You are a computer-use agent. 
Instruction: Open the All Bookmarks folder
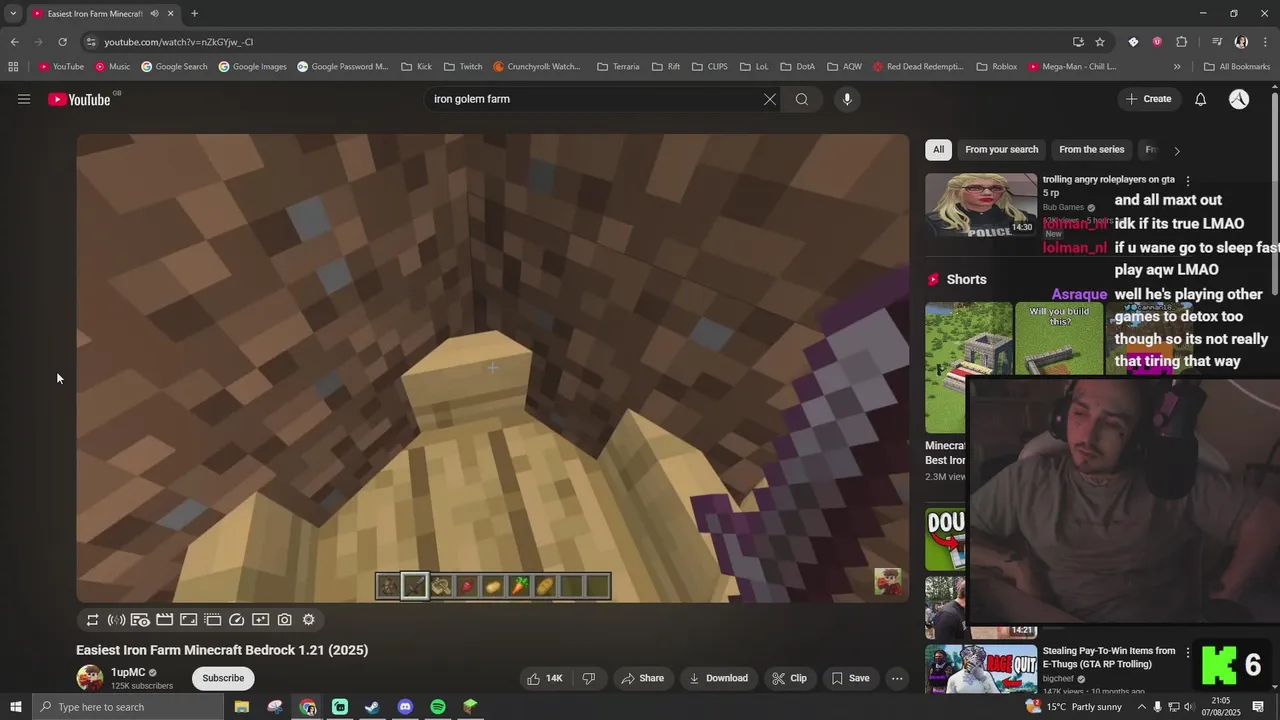(x=1237, y=67)
